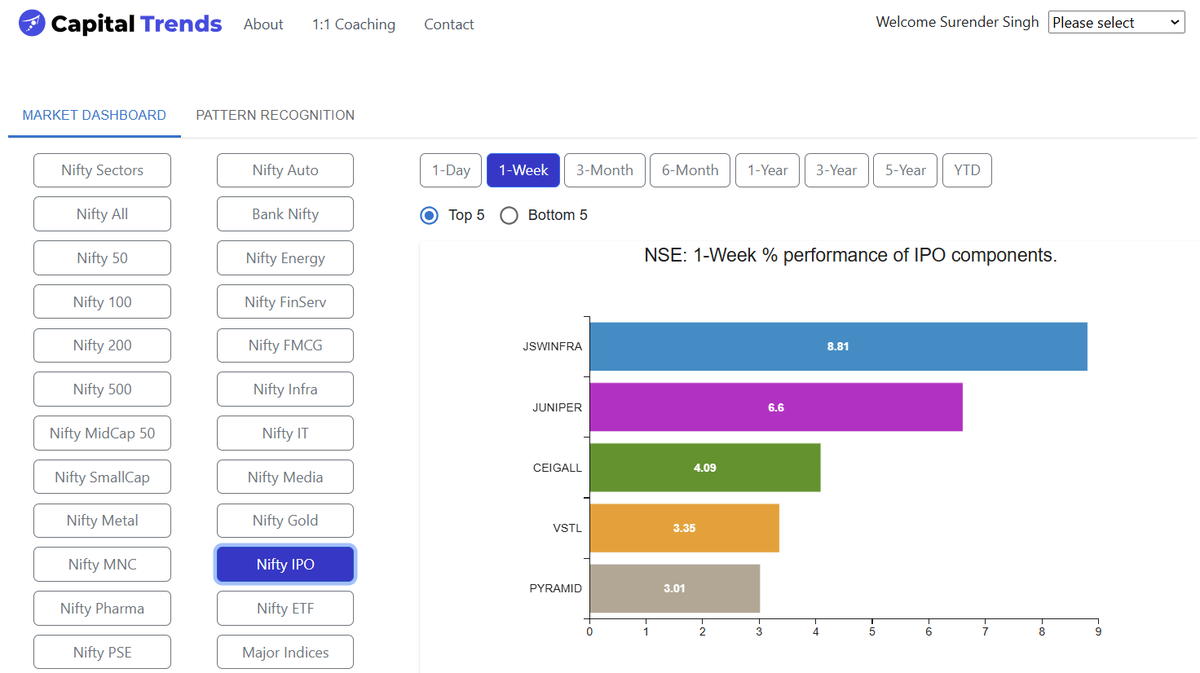Choose the 6-Month timeframe

tap(690, 170)
